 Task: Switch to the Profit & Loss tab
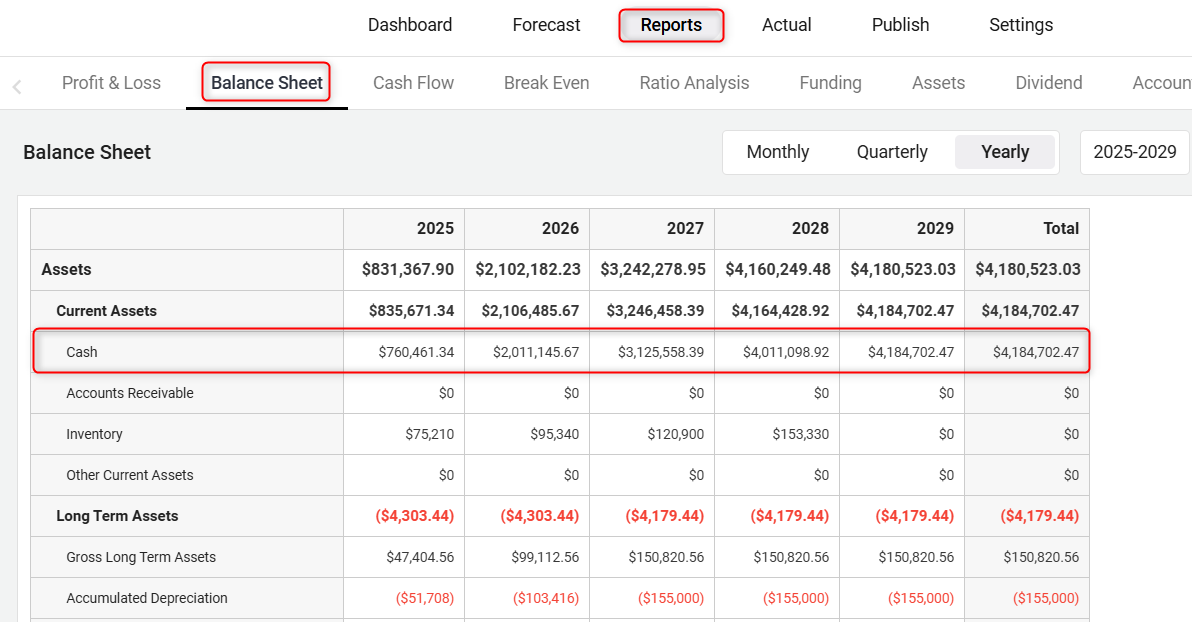[x=111, y=83]
